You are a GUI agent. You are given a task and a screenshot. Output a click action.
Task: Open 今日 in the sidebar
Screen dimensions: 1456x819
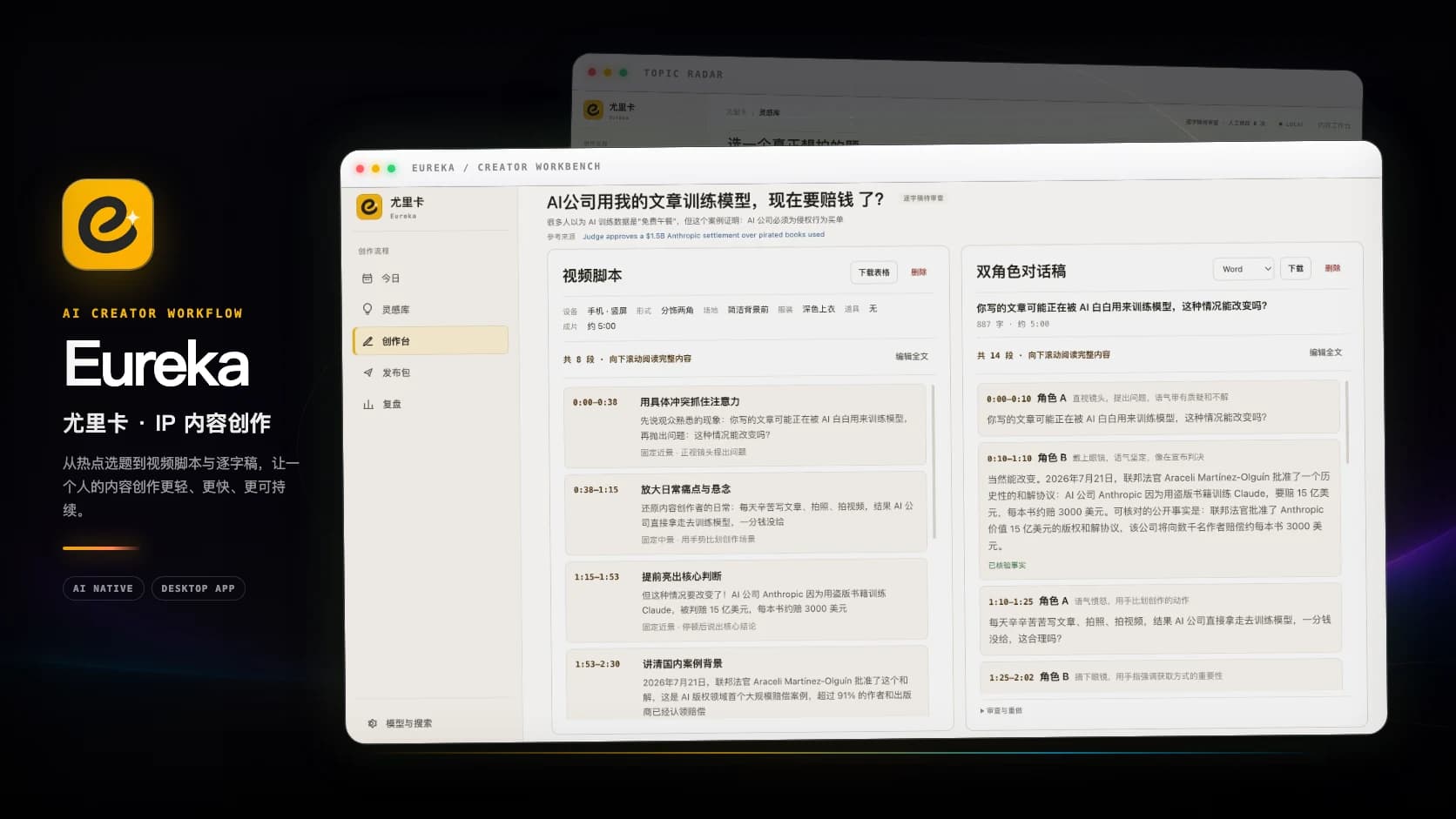pos(430,279)
